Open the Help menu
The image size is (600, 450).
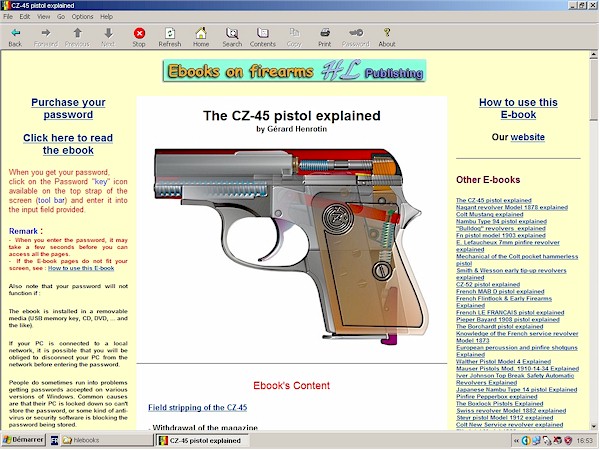tap(106, 16)
